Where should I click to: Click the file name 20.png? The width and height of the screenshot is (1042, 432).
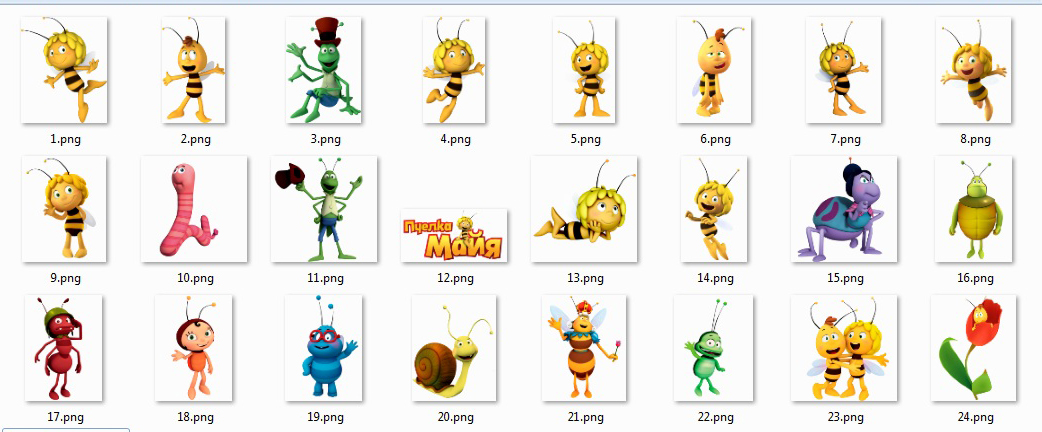[455, 417]
